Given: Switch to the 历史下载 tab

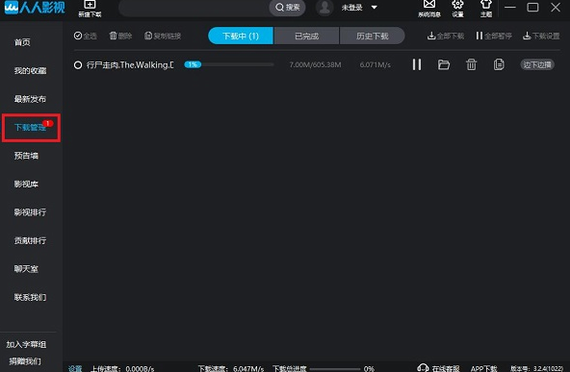Looking at the screenshot, I should 372,36.
